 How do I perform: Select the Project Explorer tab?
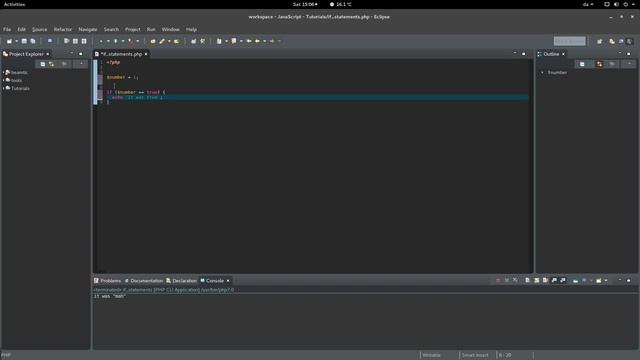(26, 54)
